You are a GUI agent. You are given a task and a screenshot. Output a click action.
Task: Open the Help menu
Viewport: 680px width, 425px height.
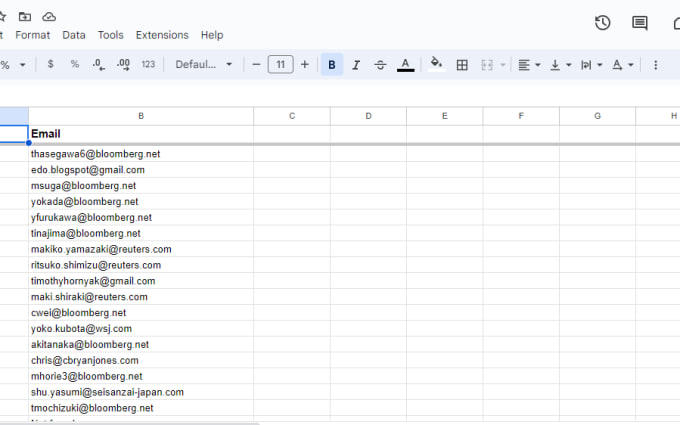pyautogui.click(x=212, y=35)
